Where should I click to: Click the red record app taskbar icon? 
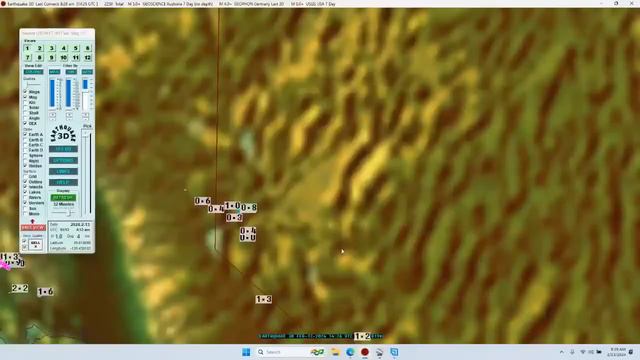point(365,352)
